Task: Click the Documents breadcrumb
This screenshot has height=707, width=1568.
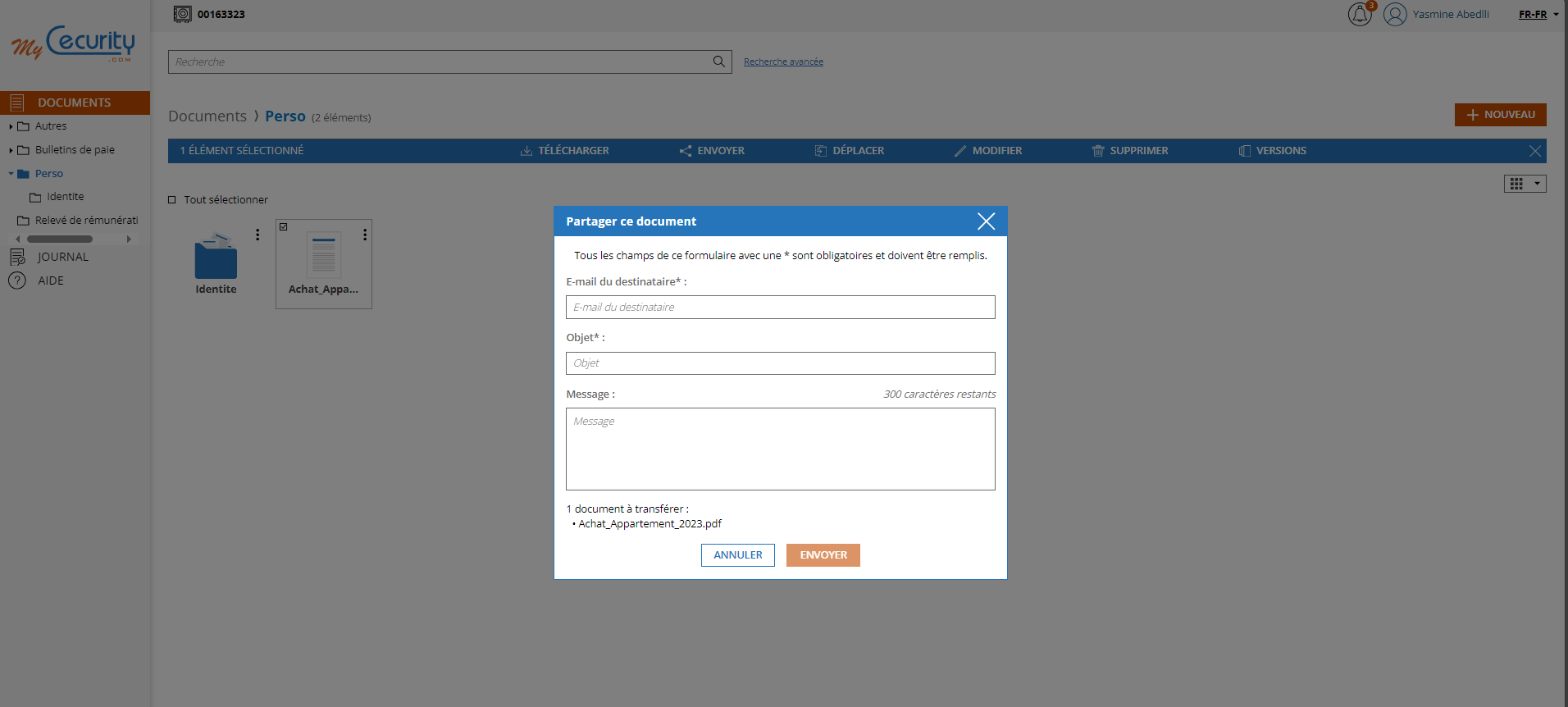Action: point(207,116)
